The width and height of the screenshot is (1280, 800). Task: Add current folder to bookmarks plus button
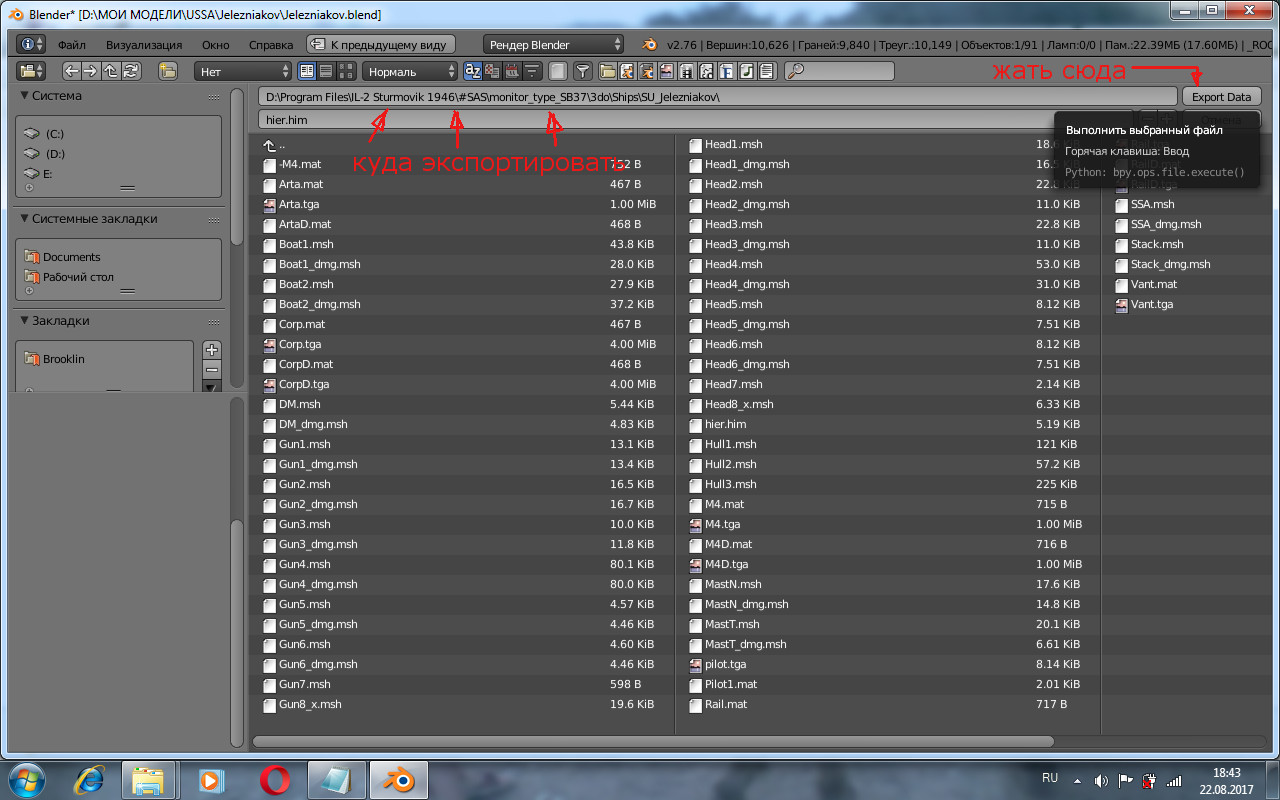(x=212, y=350)
